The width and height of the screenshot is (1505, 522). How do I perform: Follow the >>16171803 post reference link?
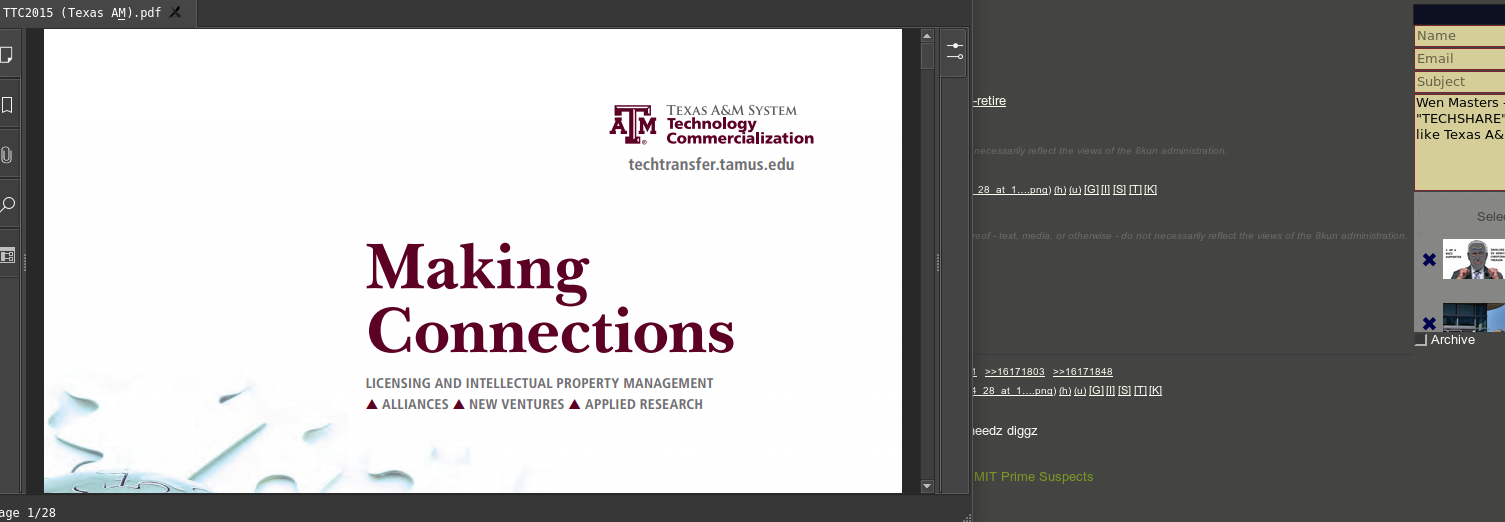(x=1014, y=372)
